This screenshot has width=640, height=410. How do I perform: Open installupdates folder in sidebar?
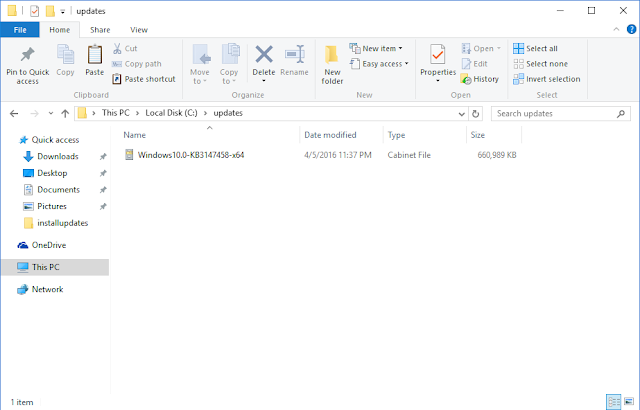coord(62,223)
